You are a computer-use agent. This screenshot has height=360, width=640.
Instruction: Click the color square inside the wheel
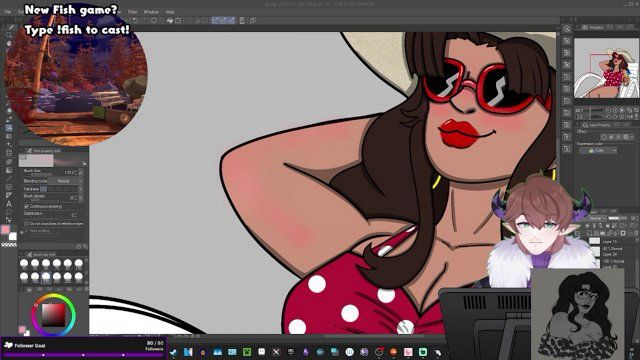point(53,315)
